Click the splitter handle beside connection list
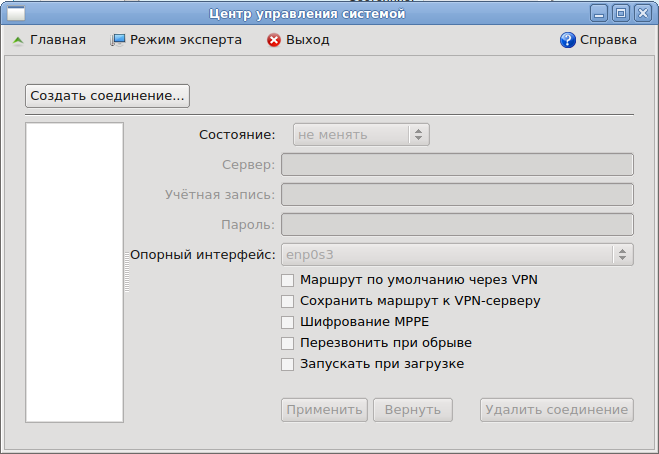This screenshot has width=659, height=454. (x=127, y=272)
